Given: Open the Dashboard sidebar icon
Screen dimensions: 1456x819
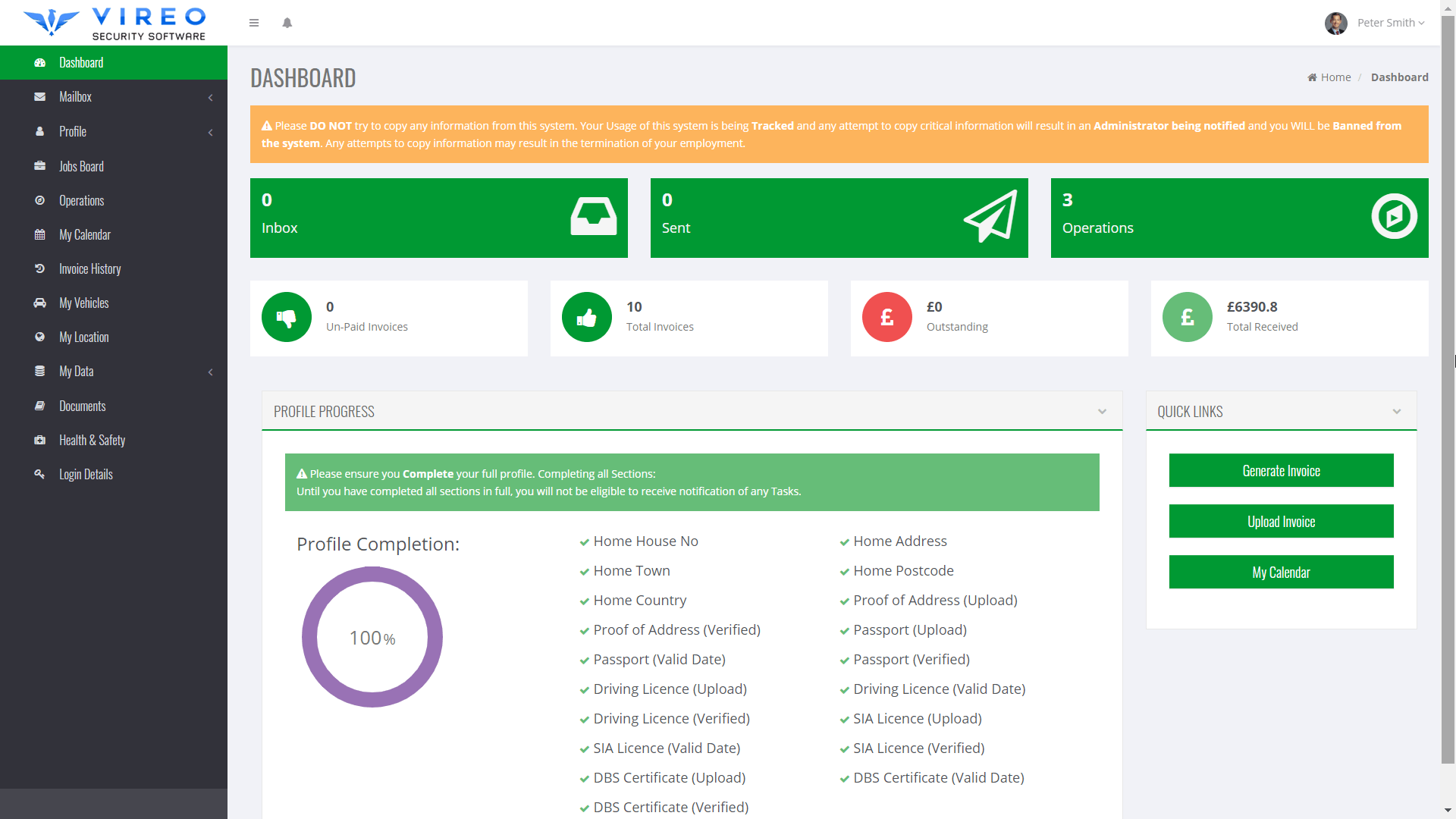Looking at the screenshot, I should (x=39, y=62).
